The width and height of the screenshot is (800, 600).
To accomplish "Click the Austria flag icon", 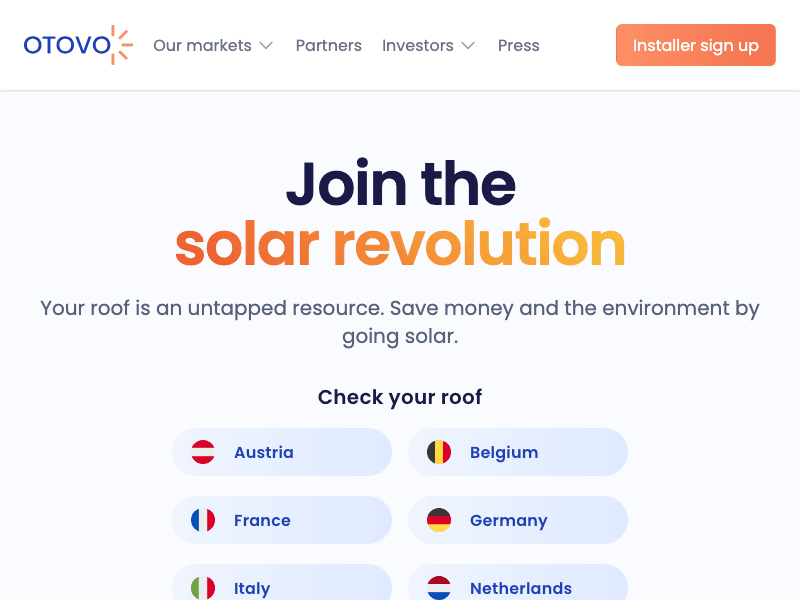I will [203, 452].
